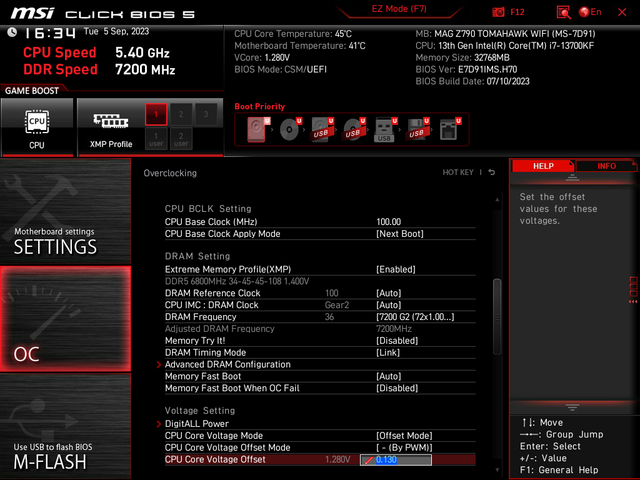The width and height of the screenshot is (640, 480).
Task: Open CPU Base Clock Apply Mode dropdown
Action: coord(400,233)
